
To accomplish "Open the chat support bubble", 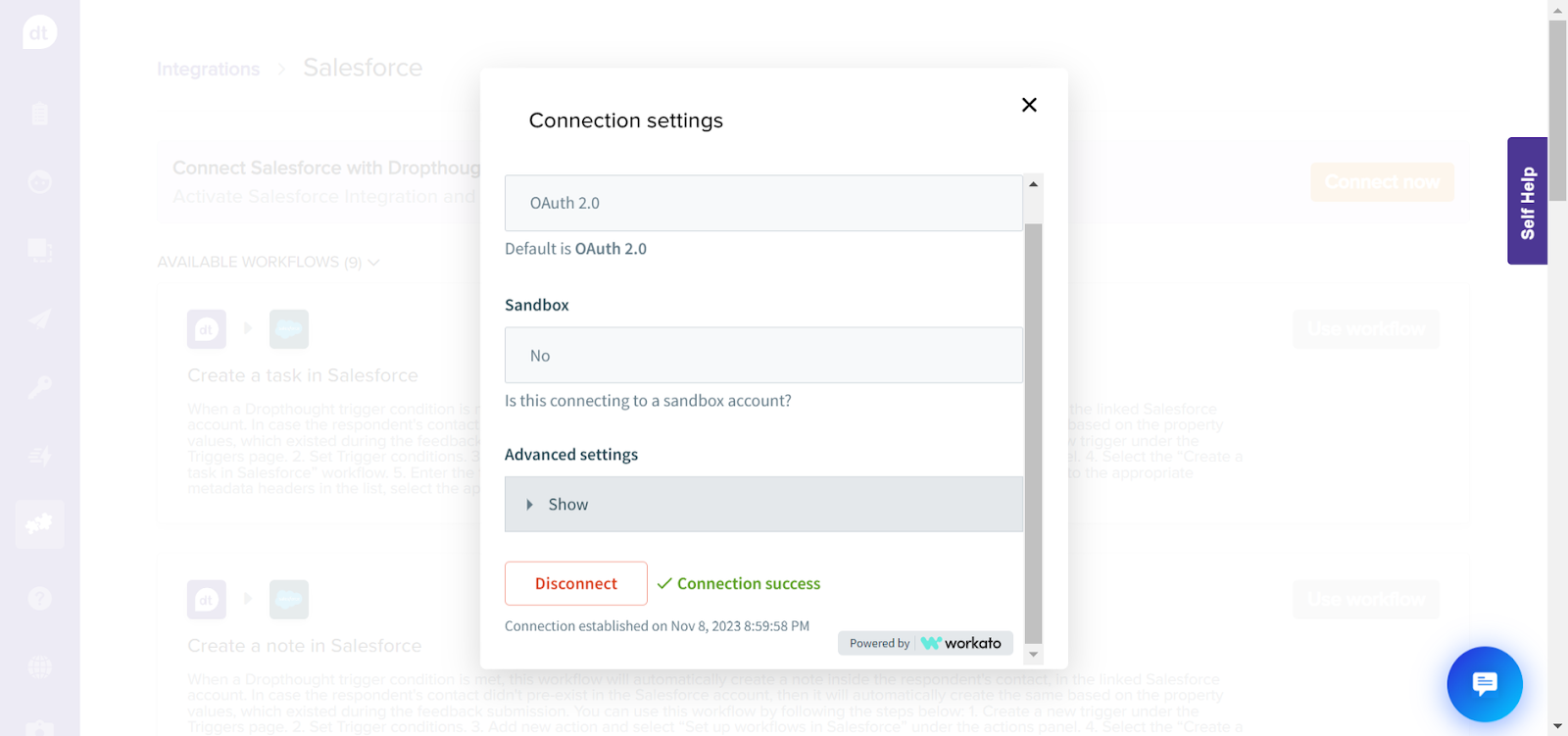I will coord(1484,684).
